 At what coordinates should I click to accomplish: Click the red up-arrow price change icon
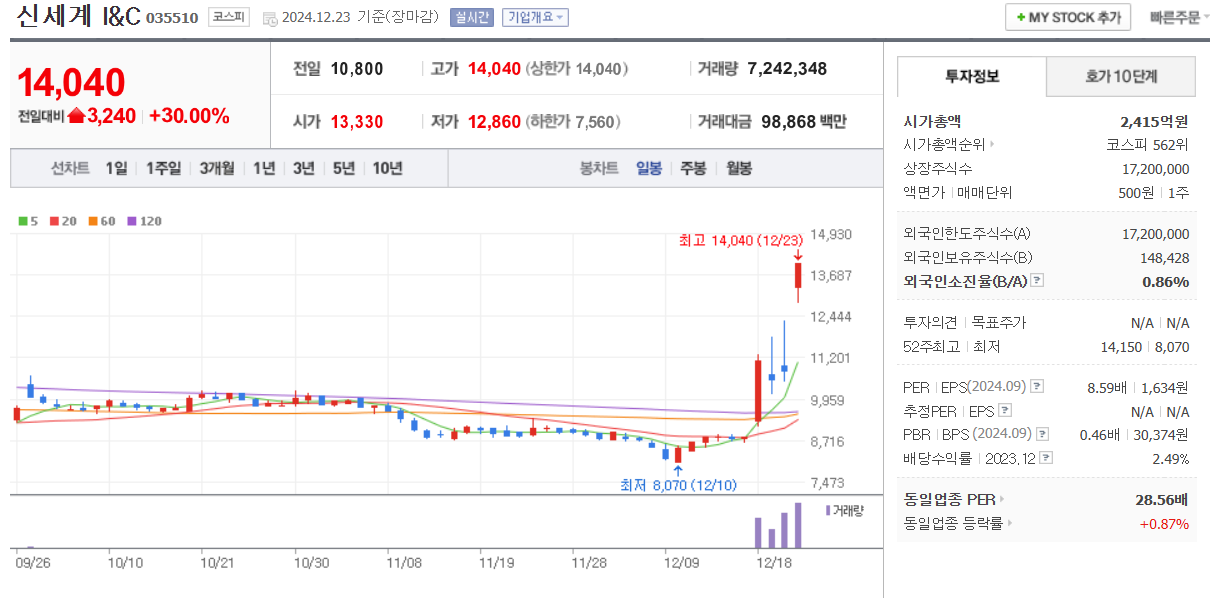click(x=76, y=116)
